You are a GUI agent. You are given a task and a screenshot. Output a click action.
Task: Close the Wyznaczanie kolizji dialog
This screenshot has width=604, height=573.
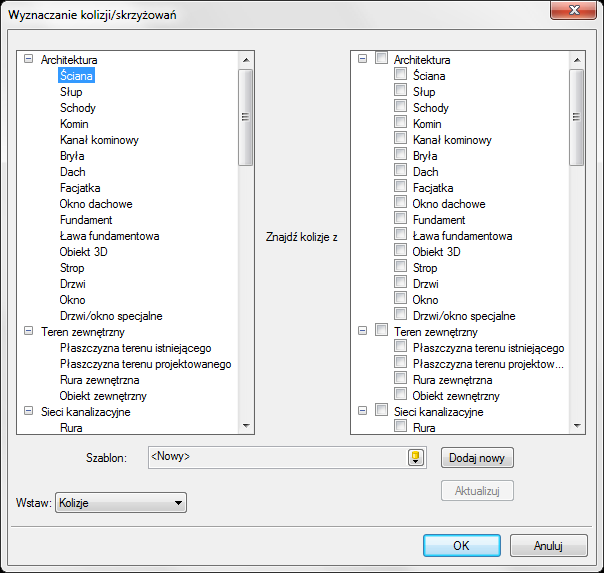(x=574, y=10)
